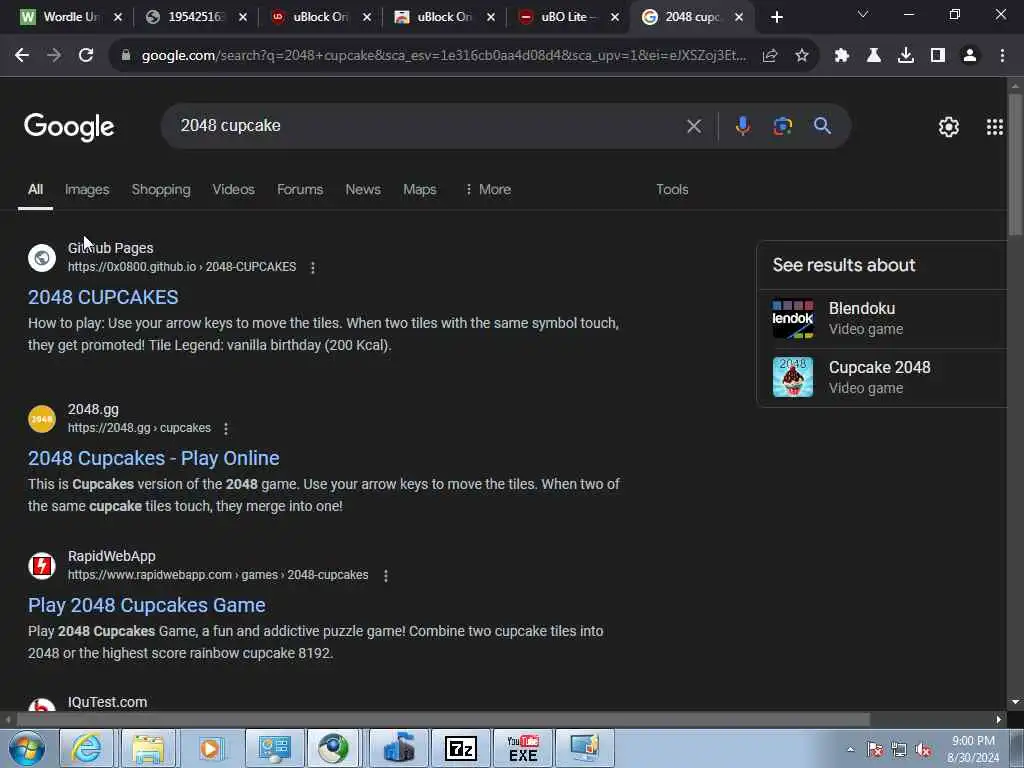Open the profile avatar icon
The width and height of the screenshot is (1024, 768).
pos(970,56)
